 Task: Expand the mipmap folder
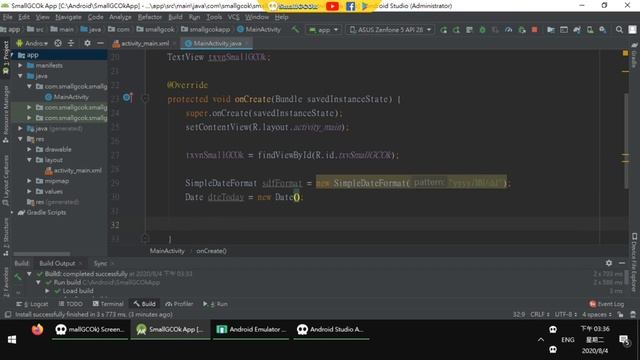click(x=29, y=181)
